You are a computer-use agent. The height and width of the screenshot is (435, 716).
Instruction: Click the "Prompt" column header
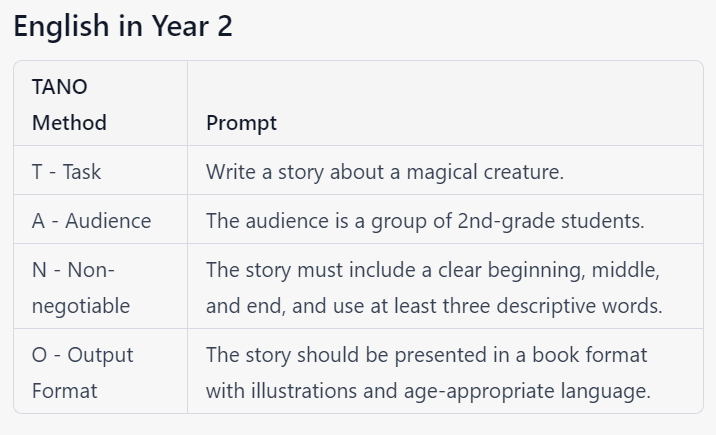(241, 123)
